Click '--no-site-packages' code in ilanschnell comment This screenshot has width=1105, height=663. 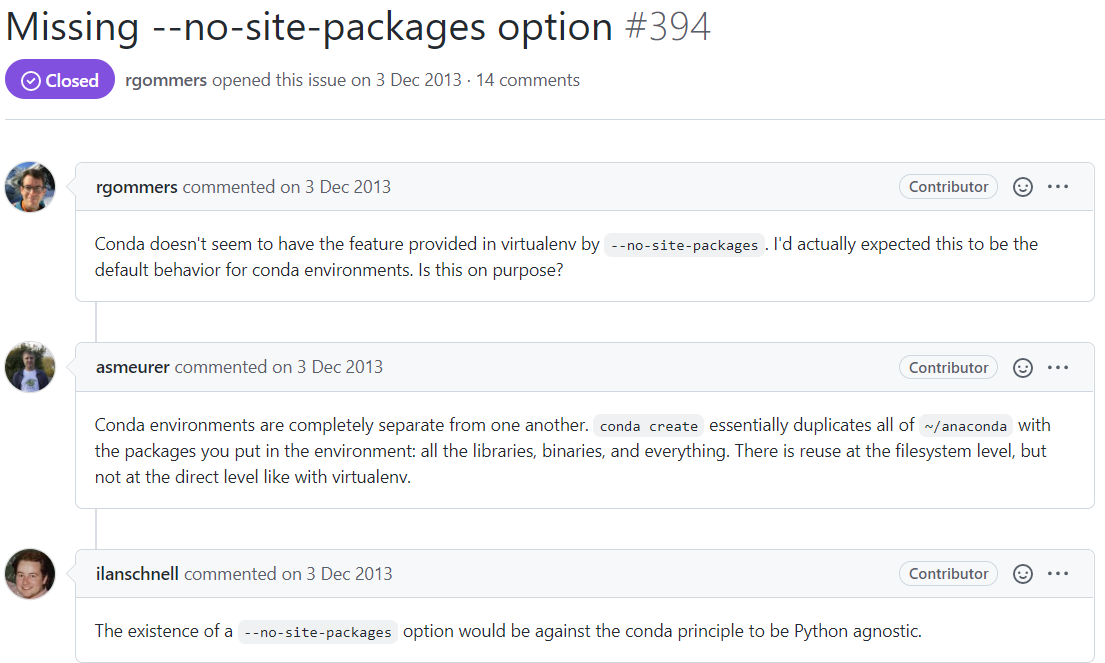tap(318, 632)
